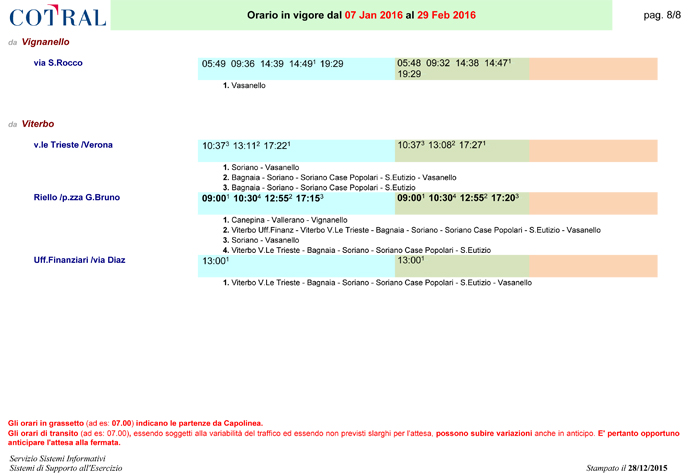Click the Riello /p.zza G.Bruno stop name
Image resolution: width=700 pixels, height=475 pixels.
77,197
